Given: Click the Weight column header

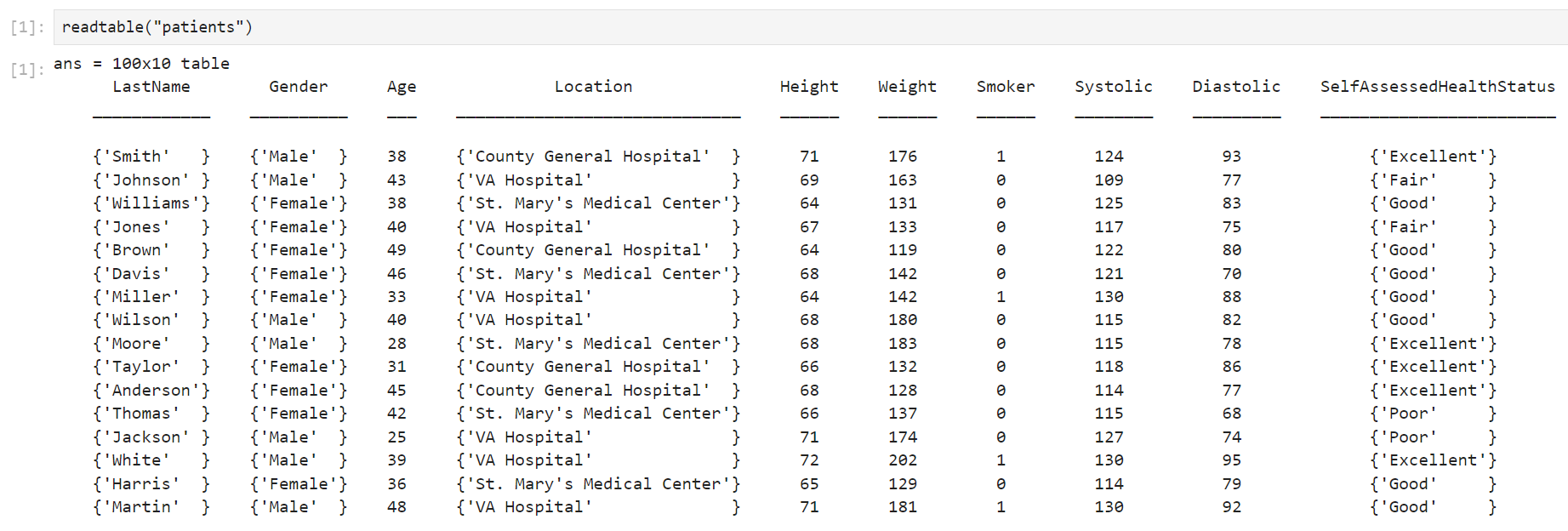Looking at the screenshot, I should [907, 87].
